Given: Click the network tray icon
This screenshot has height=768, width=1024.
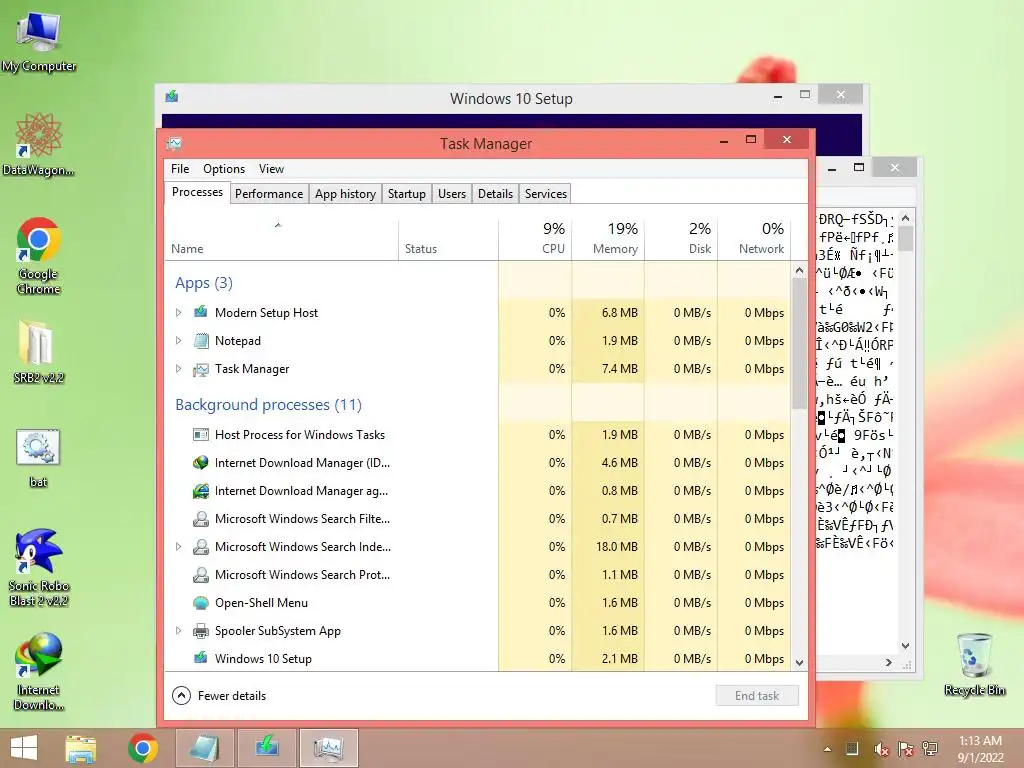Looking at the screenshot, I should (930, 749).
